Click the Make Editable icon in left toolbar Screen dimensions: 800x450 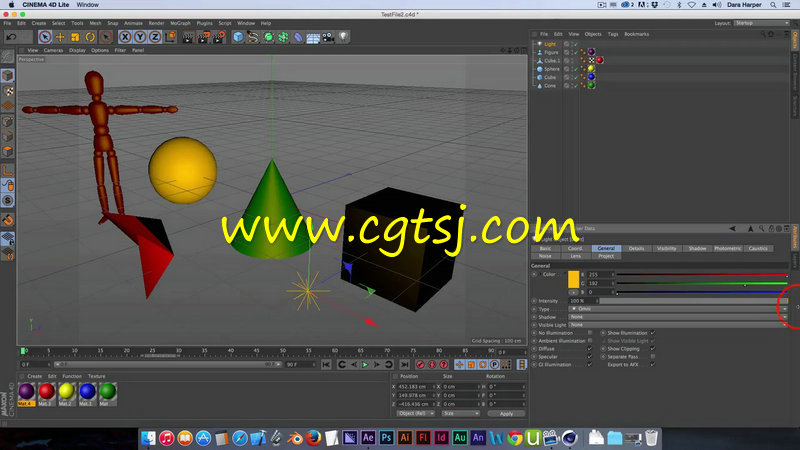8,56
